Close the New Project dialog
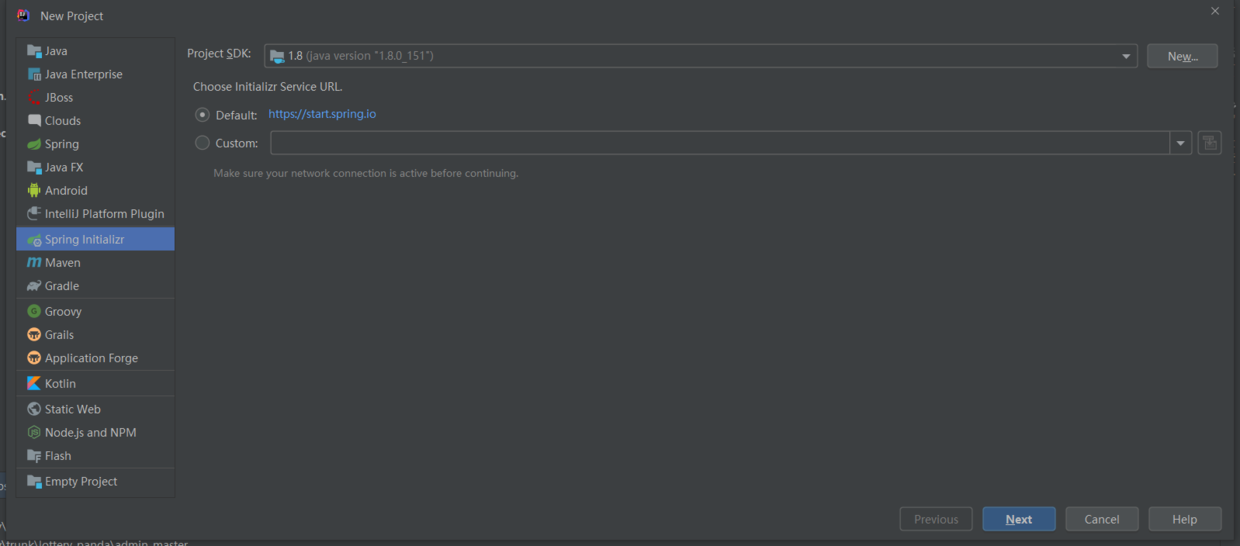 [x=1215, y=12]
